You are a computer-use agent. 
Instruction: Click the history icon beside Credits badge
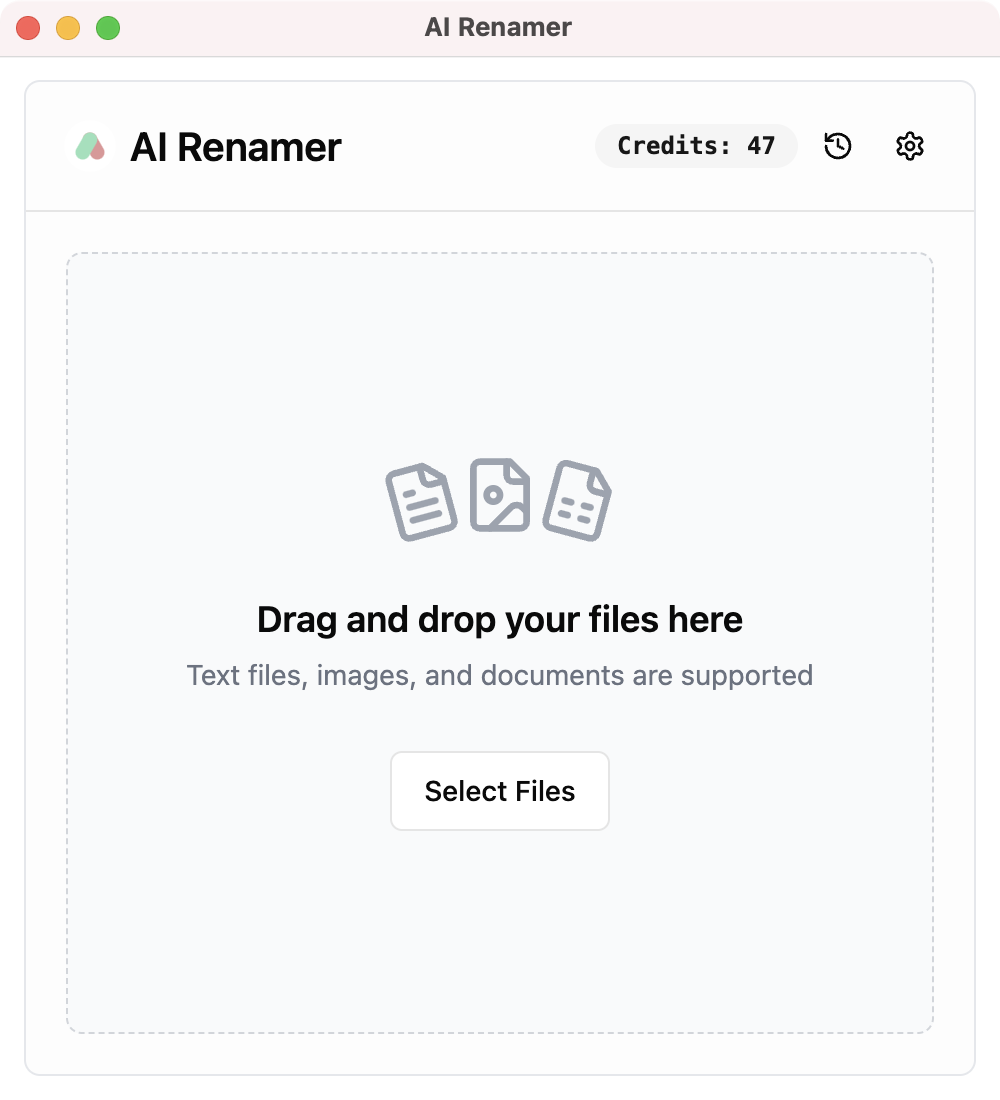pyautogui.click(x=838, y=146)
